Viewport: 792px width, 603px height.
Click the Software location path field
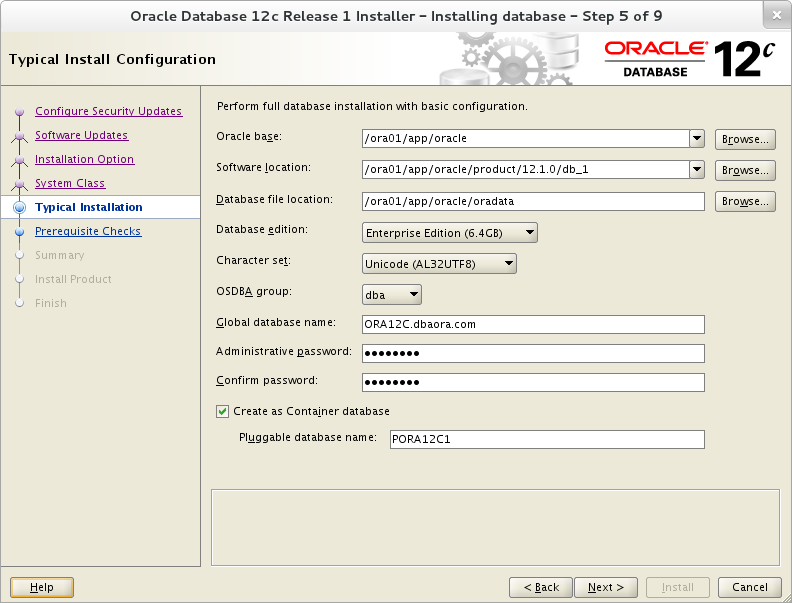526,169
